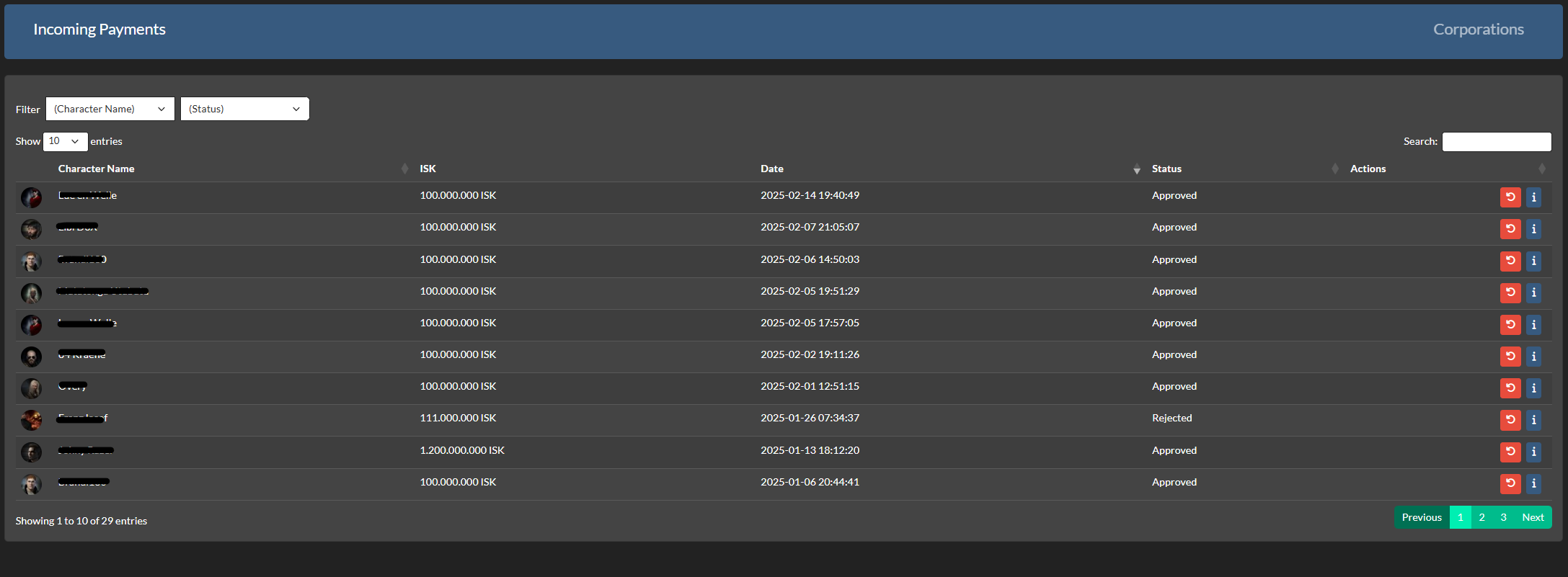Click the Previous pagination button
This screenshot has width=1568, height=577.
coord(1422,517)
